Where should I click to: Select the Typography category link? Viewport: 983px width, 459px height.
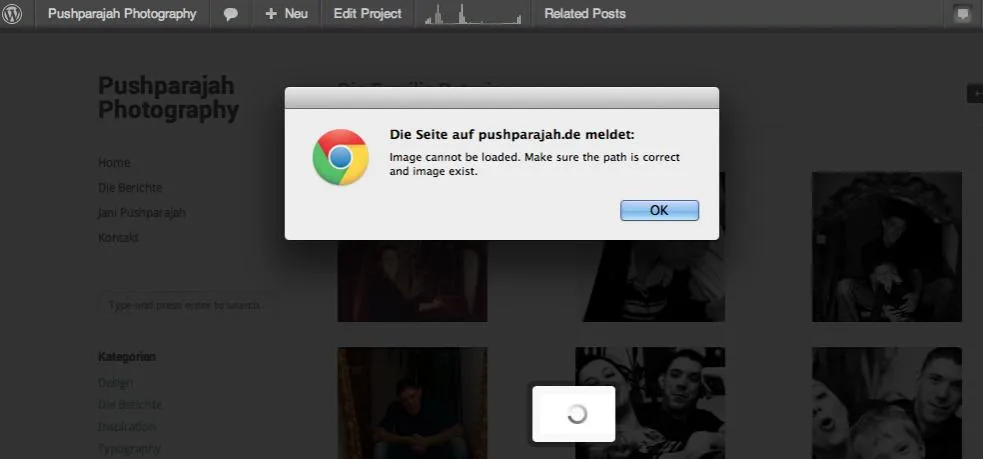tap(129, 448)
